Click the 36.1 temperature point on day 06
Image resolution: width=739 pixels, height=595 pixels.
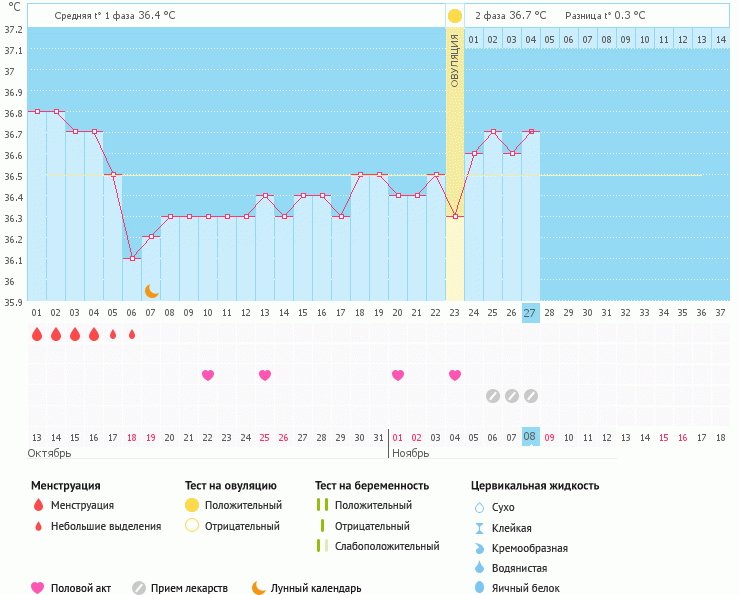pos(132,259)
